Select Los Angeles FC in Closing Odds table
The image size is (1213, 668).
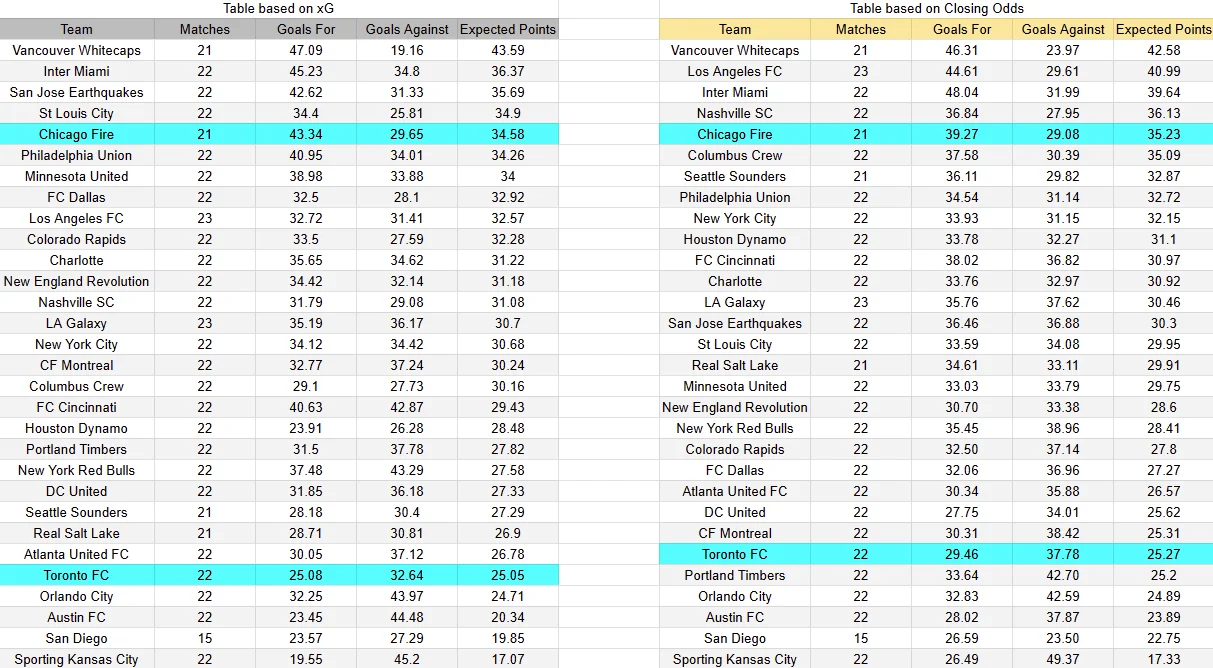tap(735, 71)
